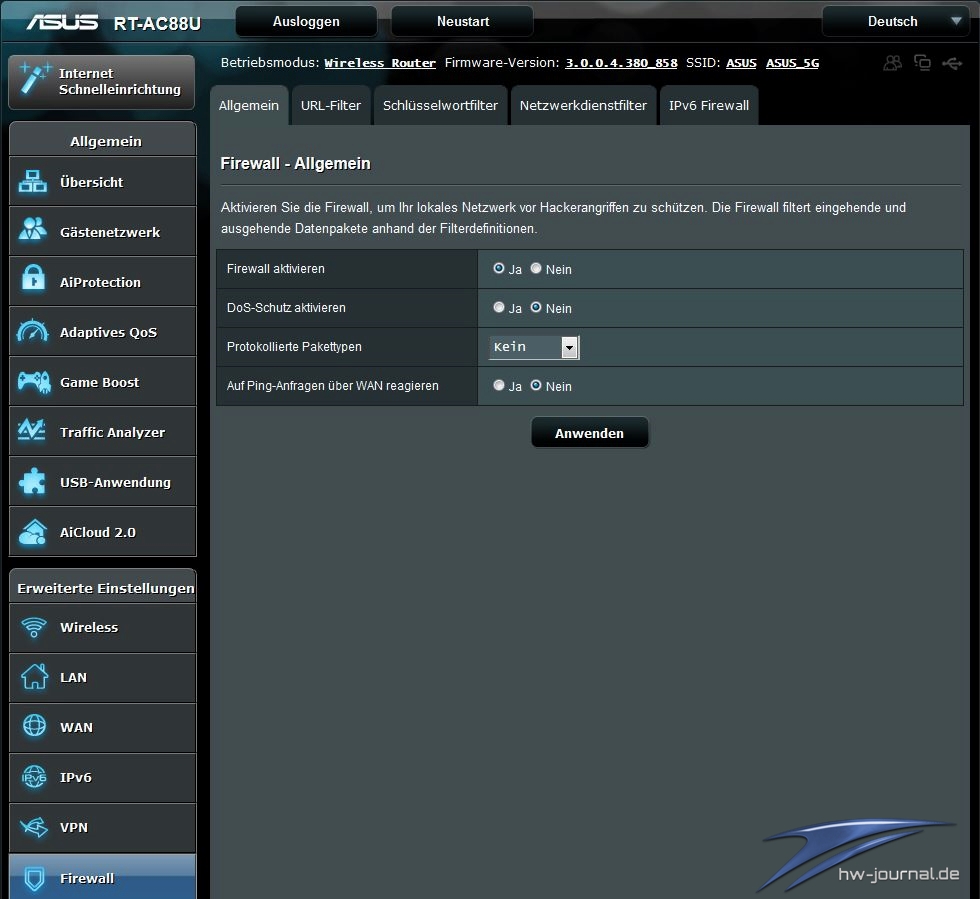Click the Firewall shield icon
Image resolution: width=980 pixels, height=899 pixels.
(34, 878)
